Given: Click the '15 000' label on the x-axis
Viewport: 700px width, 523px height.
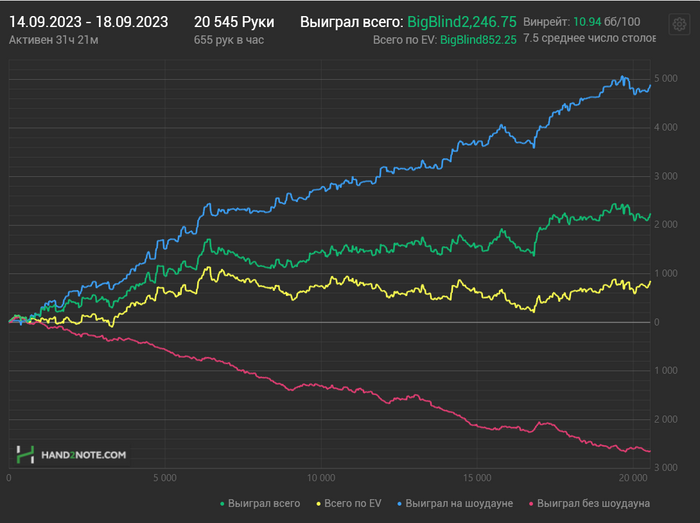Looking at the screenshot, I should [x=477, y=478].
